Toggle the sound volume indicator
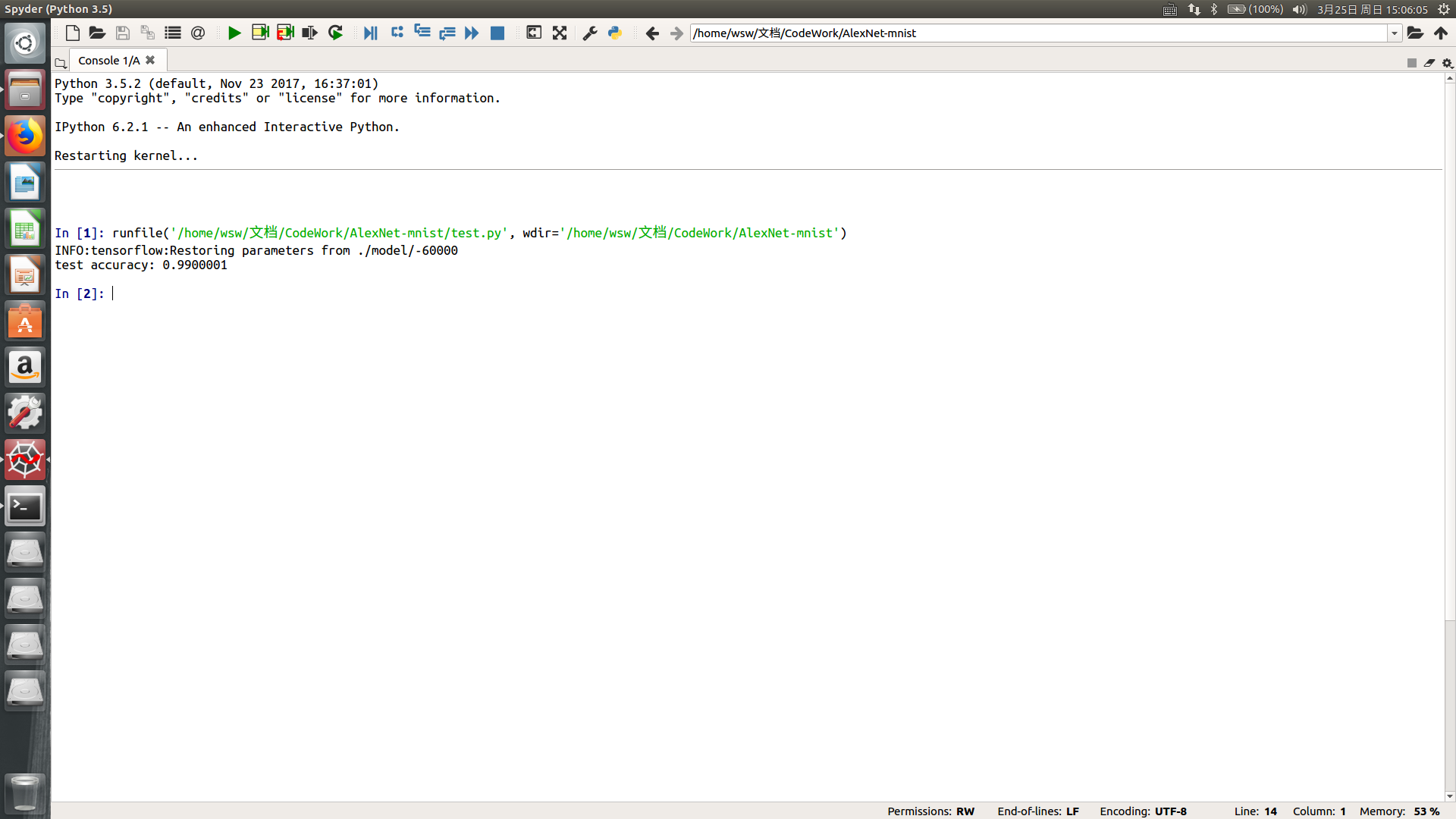This screenshot has height=819, width=1456. (x=1299, y=9)
